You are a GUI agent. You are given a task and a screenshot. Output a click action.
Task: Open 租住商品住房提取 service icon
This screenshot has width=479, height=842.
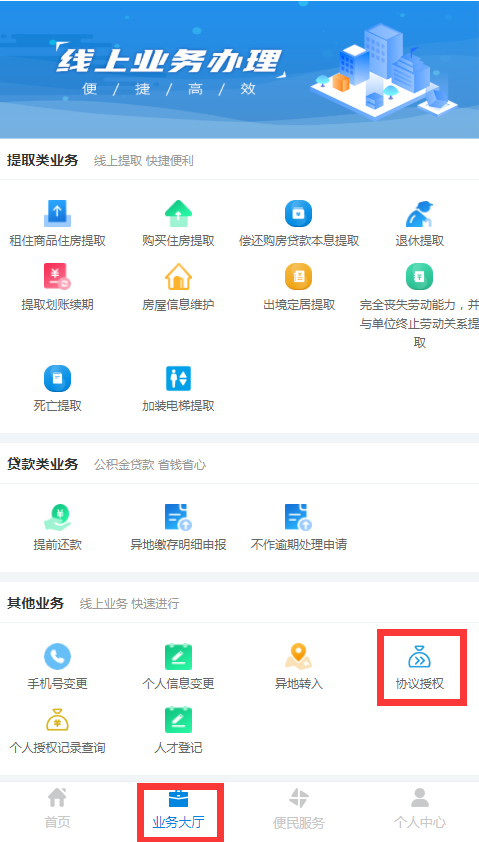coord(57,213)
